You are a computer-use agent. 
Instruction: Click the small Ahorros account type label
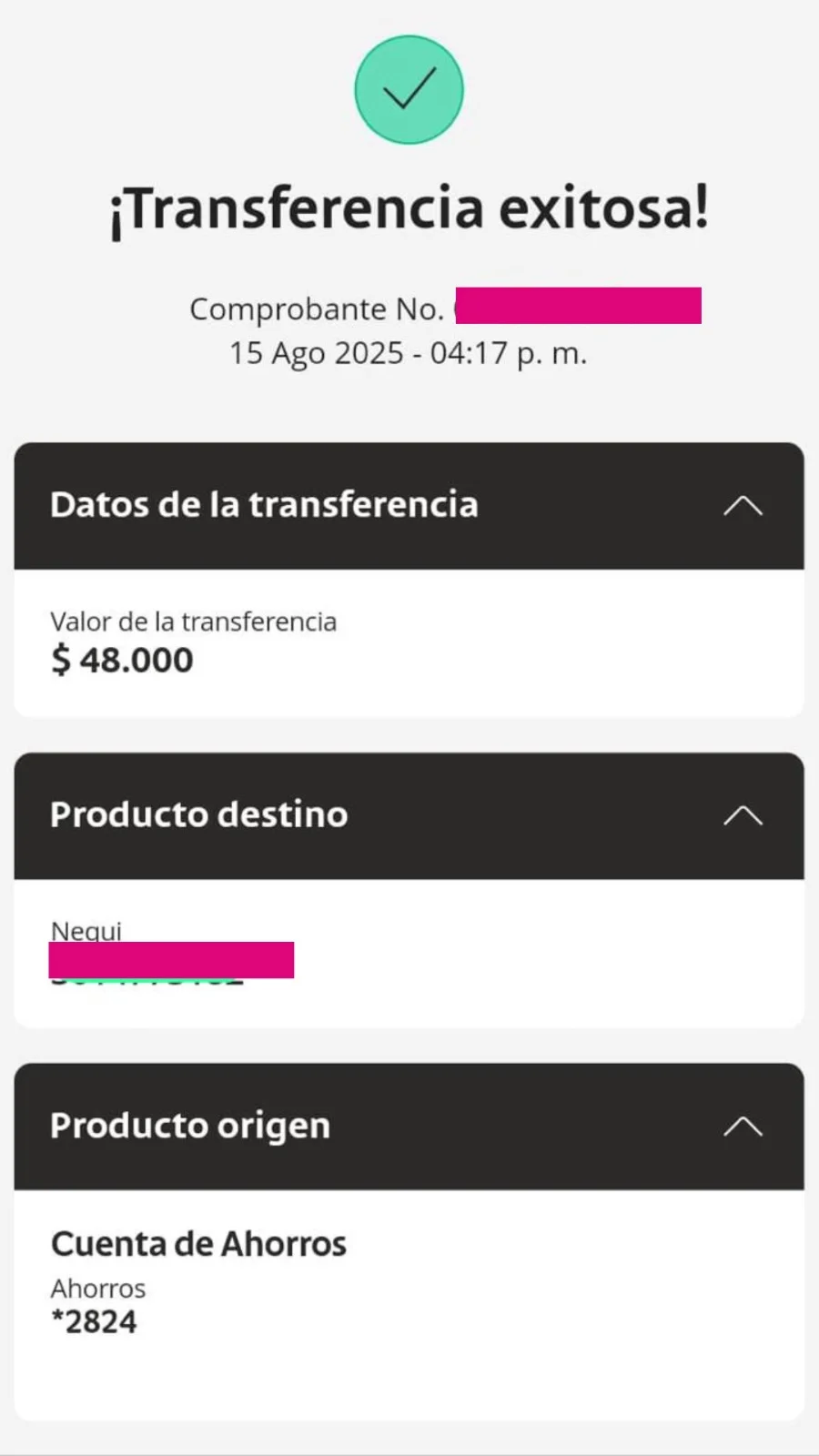click(97, 1289)
